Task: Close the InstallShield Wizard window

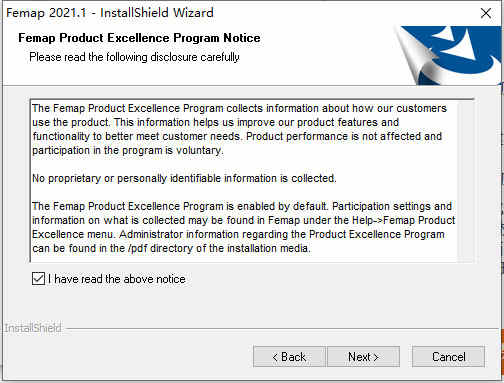Action: 486,13
